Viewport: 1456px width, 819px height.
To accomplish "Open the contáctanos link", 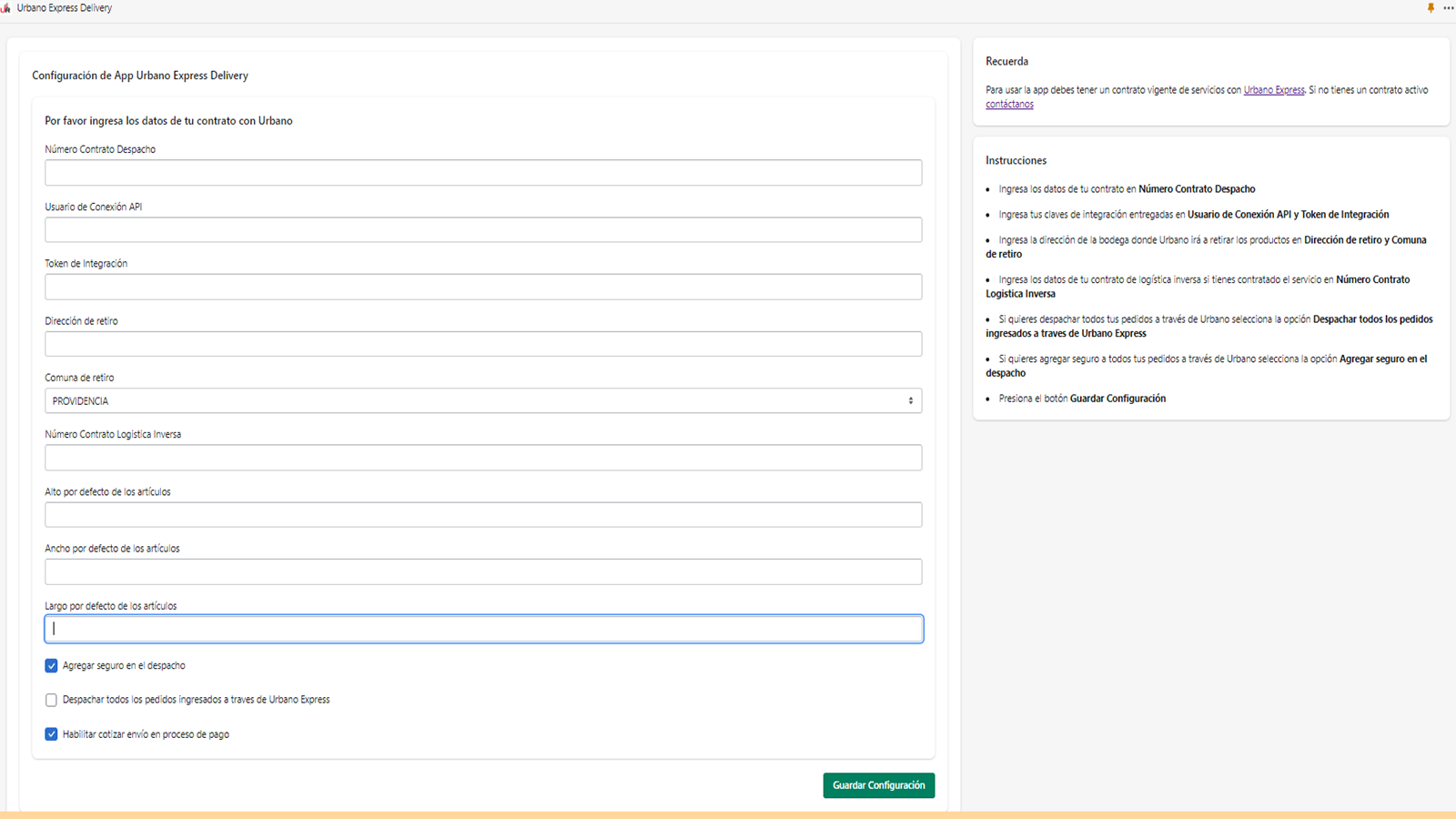I will click(x=1009, y=105).
